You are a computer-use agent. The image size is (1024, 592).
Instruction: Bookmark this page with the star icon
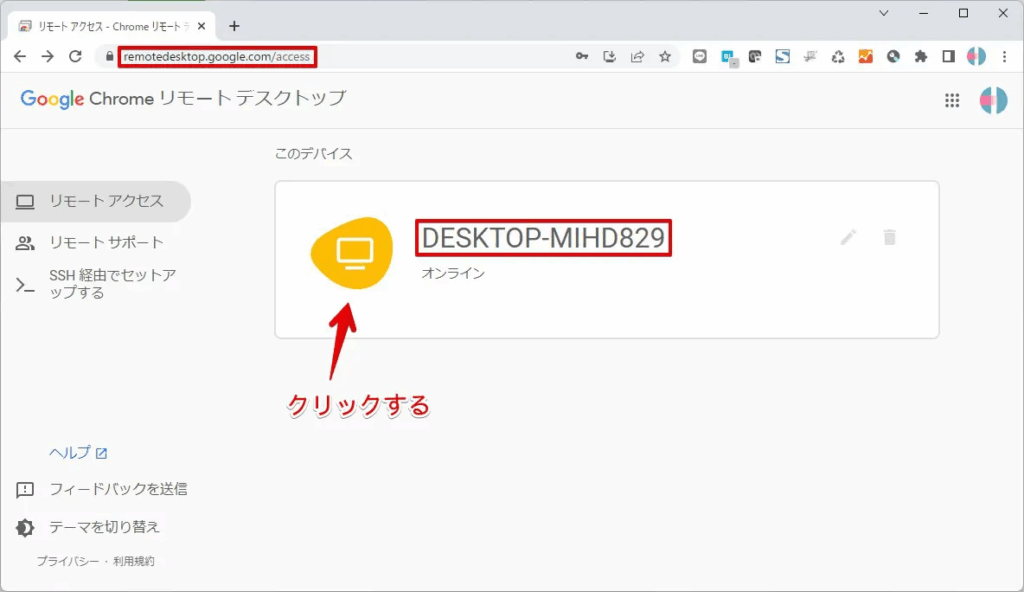pos(665,57)
